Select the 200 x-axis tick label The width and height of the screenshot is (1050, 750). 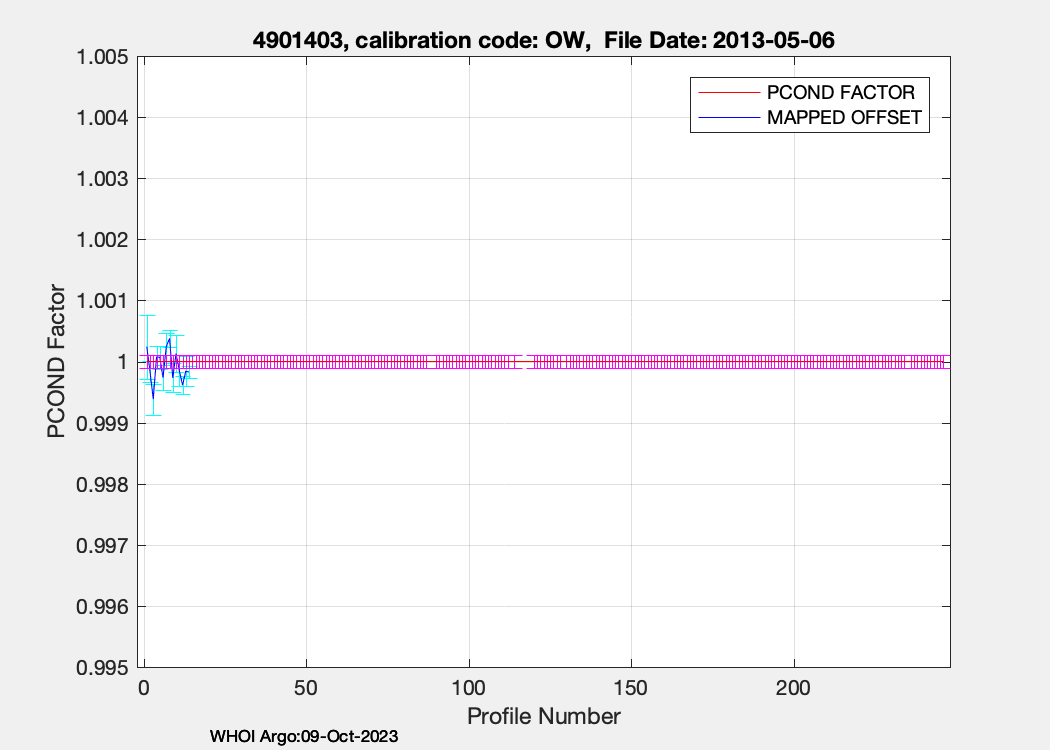(x=793, y=689)
